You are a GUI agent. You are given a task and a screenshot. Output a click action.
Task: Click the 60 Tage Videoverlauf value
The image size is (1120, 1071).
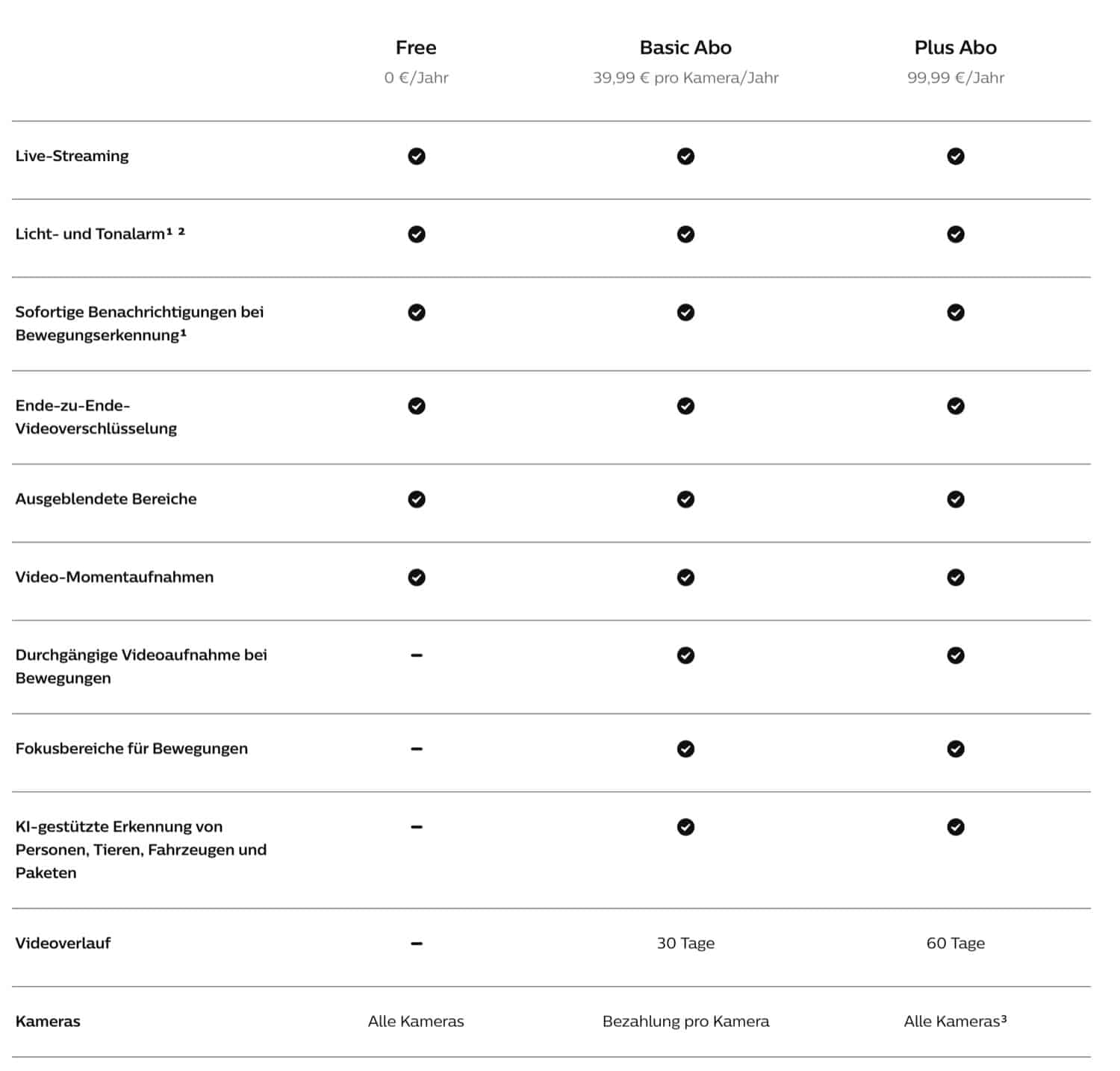pyautogui.click(x=956, y=943)
